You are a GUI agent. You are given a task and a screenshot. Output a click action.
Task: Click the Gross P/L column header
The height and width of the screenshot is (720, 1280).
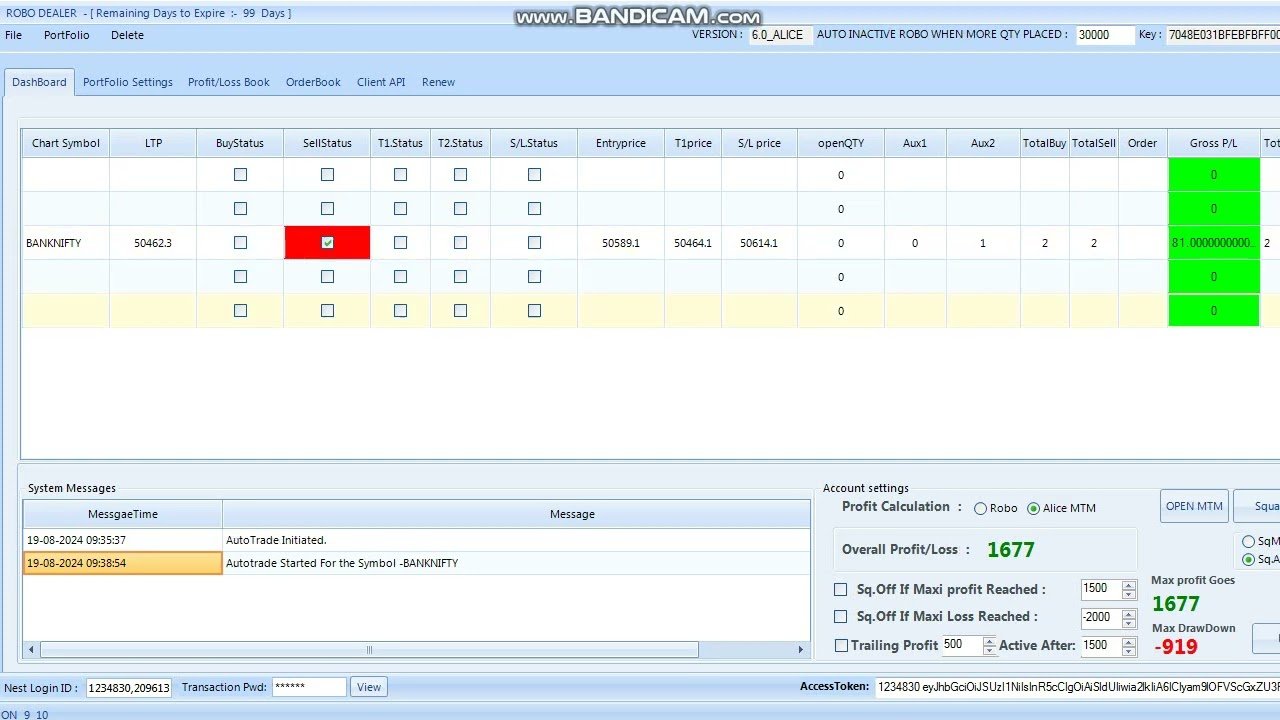tap(1213, 143)
